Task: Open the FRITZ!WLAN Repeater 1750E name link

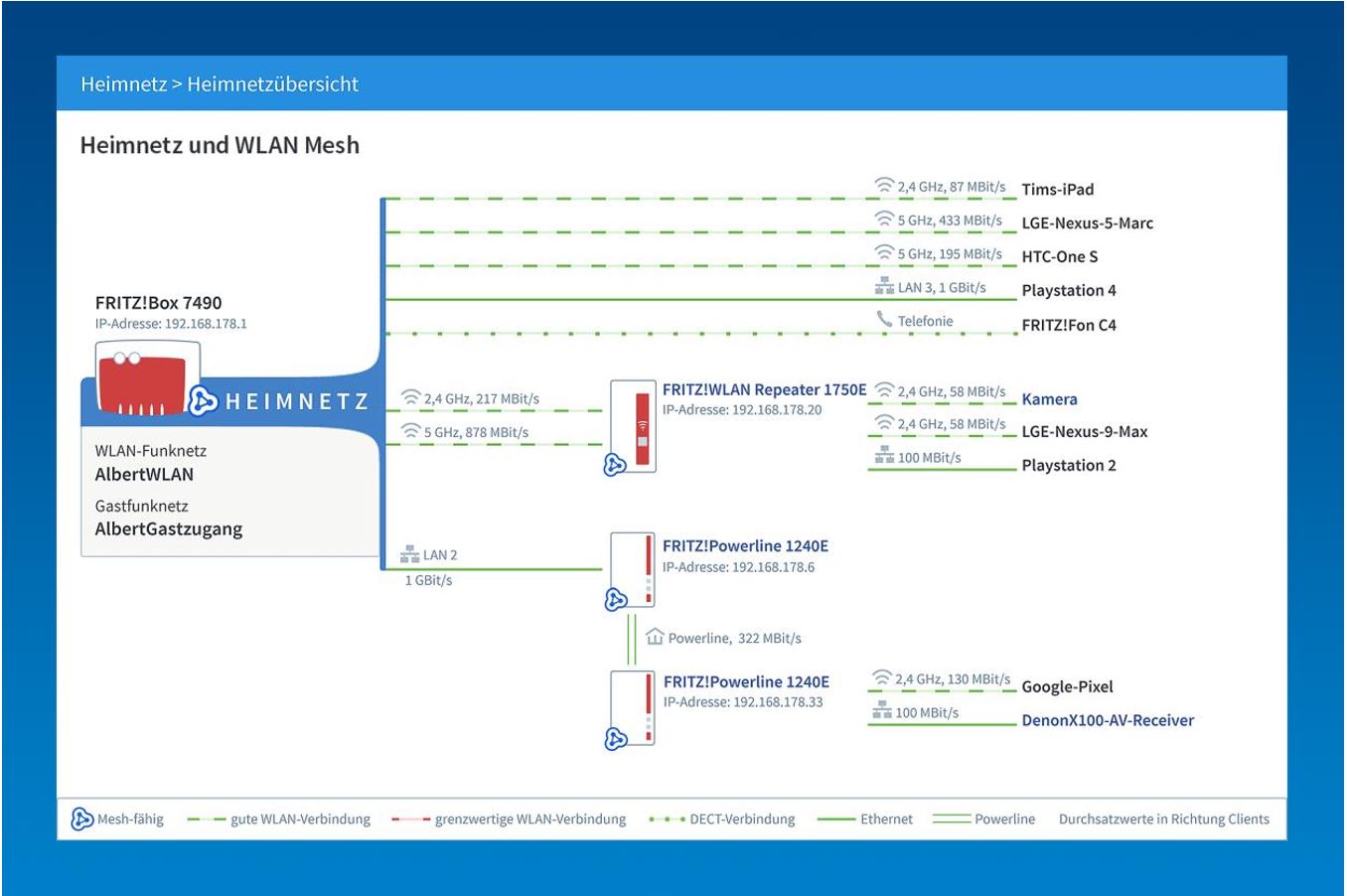Action: tap(764, 389)
